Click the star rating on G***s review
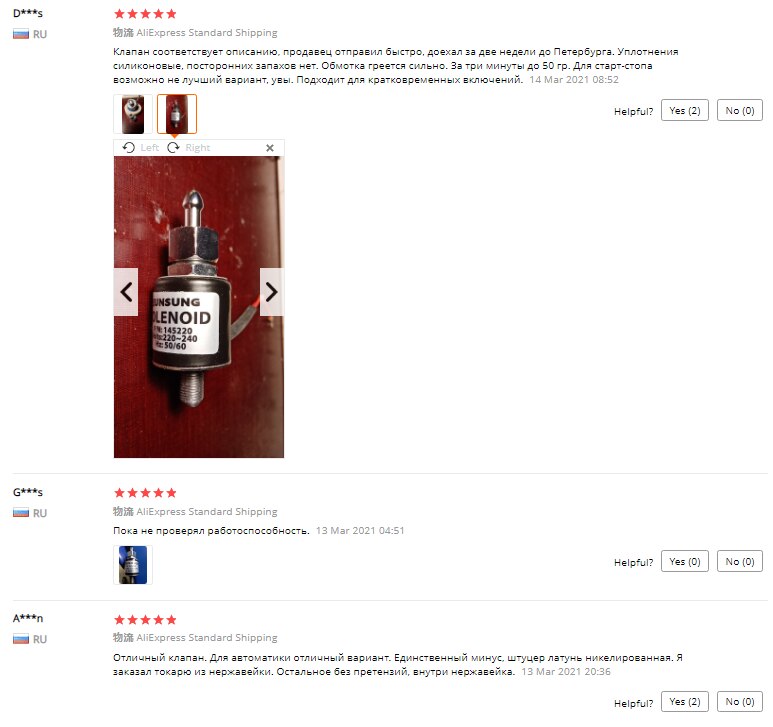 pyautogui.click(x=145, y=493)
